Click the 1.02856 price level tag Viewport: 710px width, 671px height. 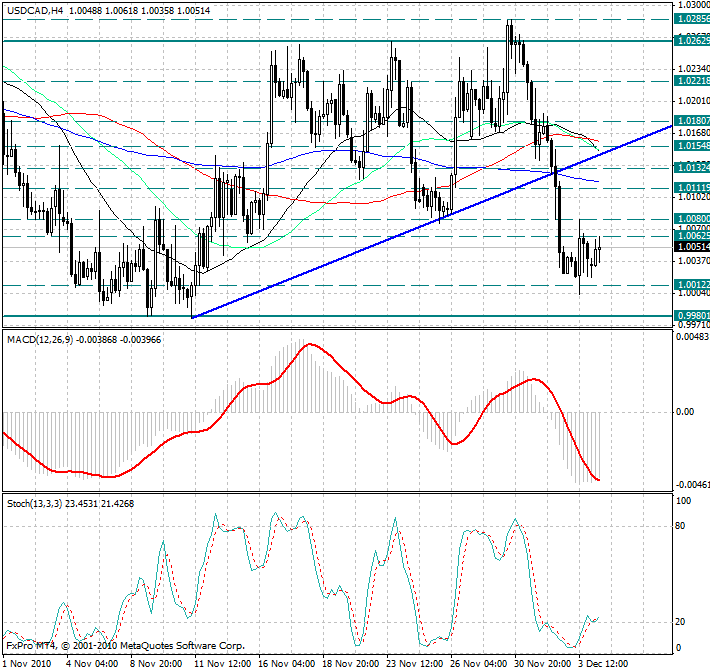point(691,19)
